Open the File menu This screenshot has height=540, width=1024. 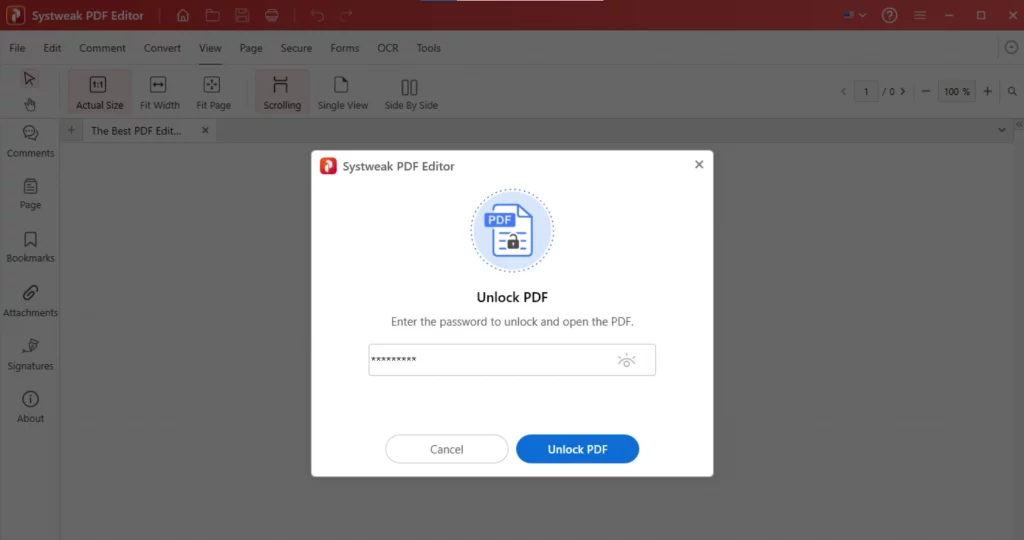(x=17, y=48)
